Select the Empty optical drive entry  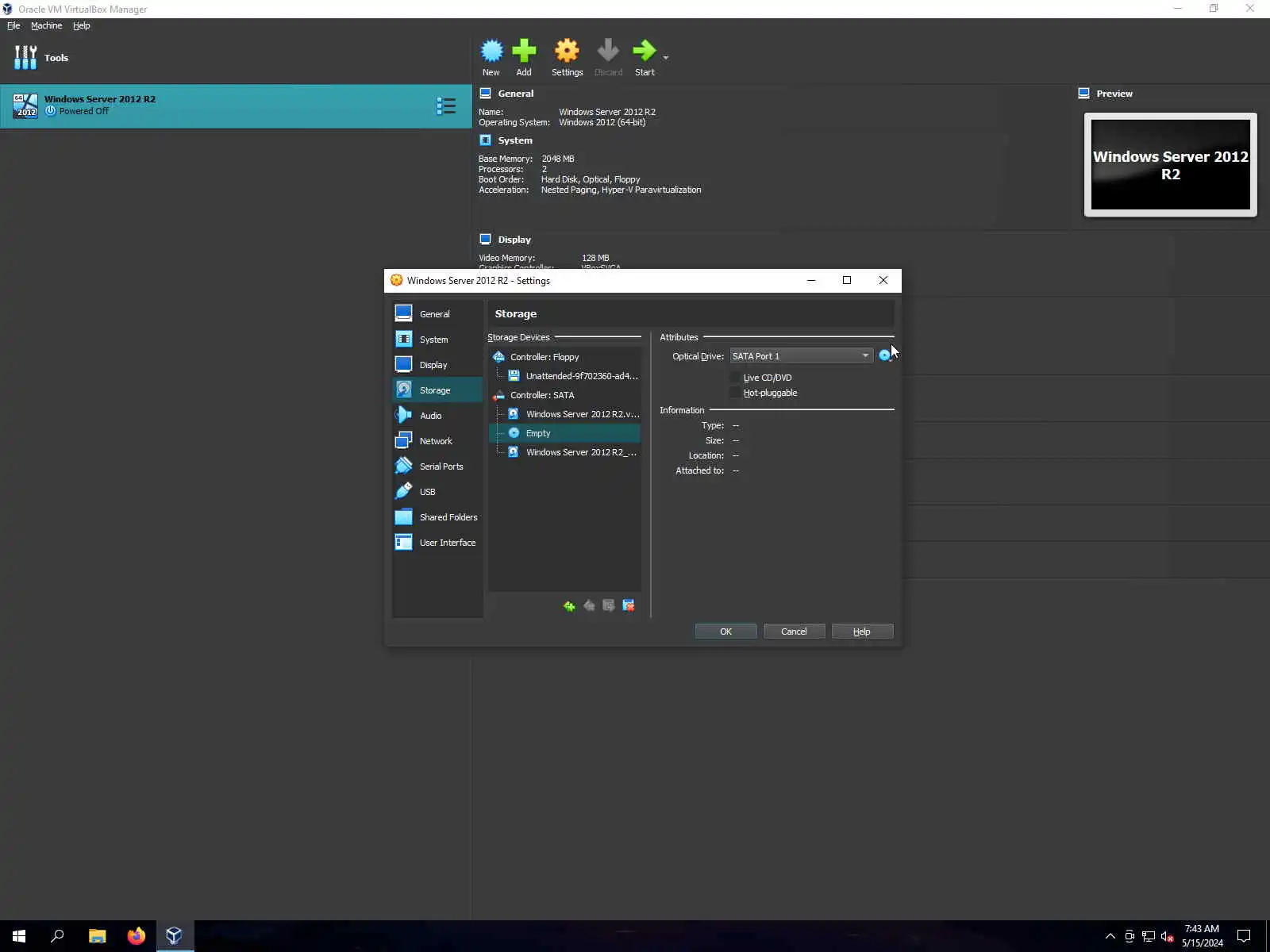click(x=564, y=433)
